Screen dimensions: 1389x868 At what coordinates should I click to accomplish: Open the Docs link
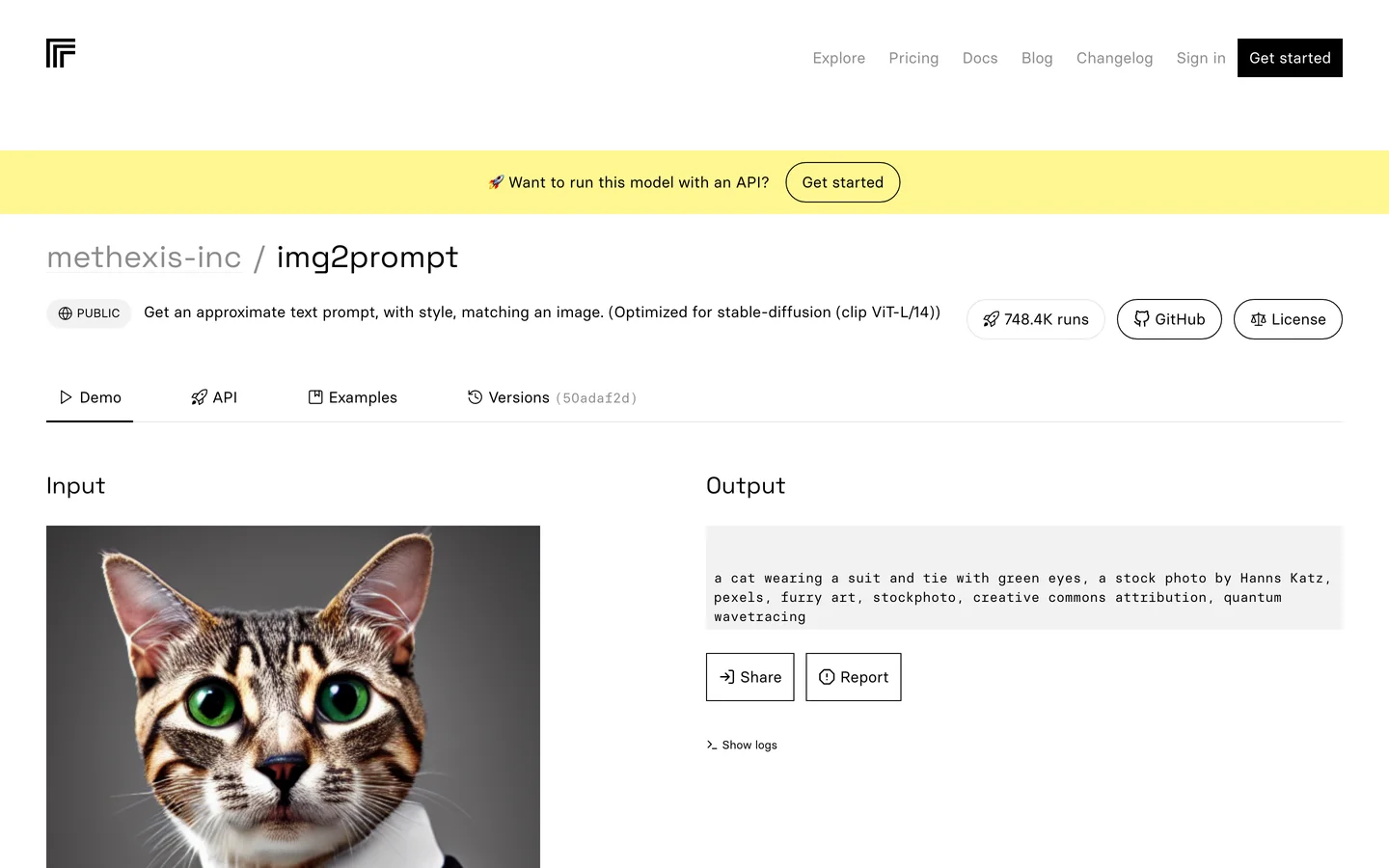click(980, 58)
